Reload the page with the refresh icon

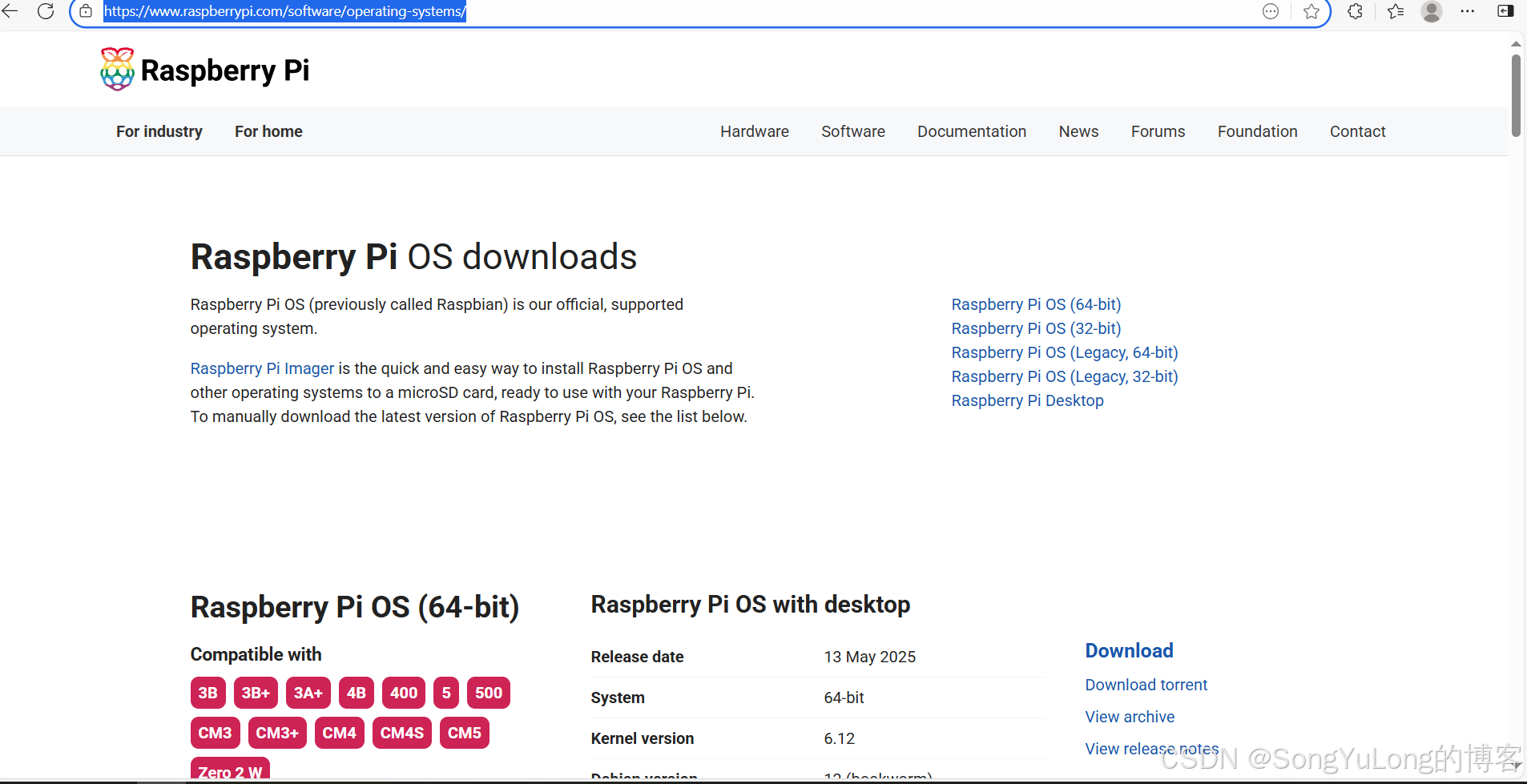(46, 11)
